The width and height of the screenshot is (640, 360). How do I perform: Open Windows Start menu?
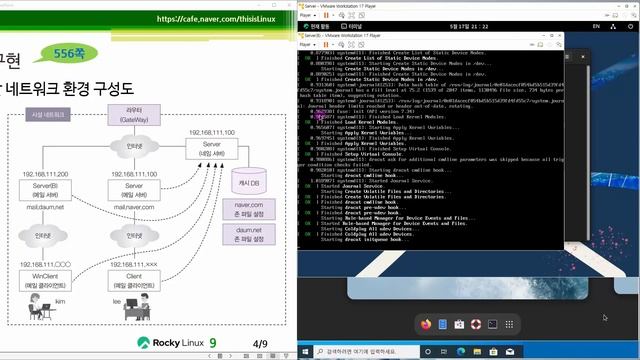click(305, 351)
